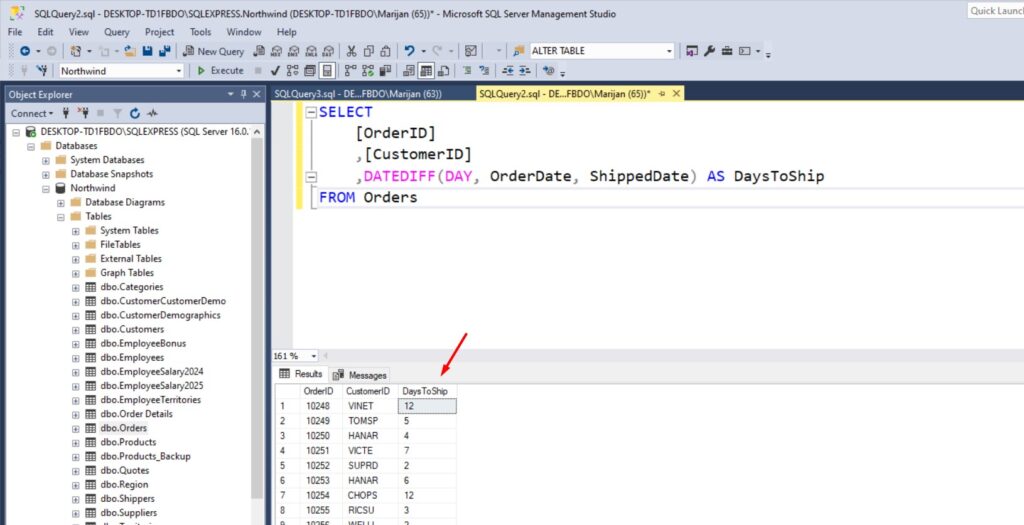Expand the System Databases node
1024x525 pixels.
point(46,160)
